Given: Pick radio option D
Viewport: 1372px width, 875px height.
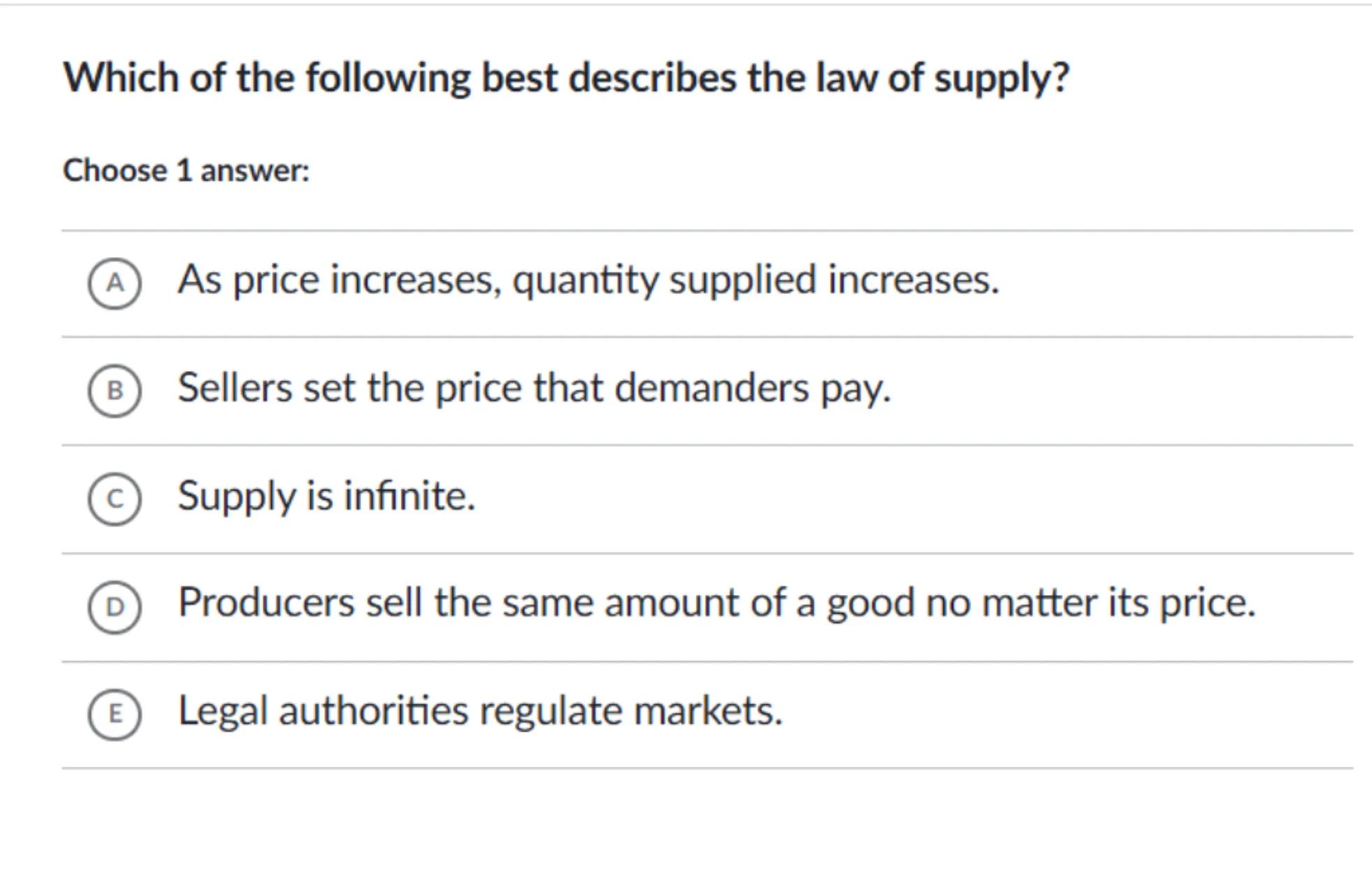Looking at the screenshot, I should click(x=115, y=607).
